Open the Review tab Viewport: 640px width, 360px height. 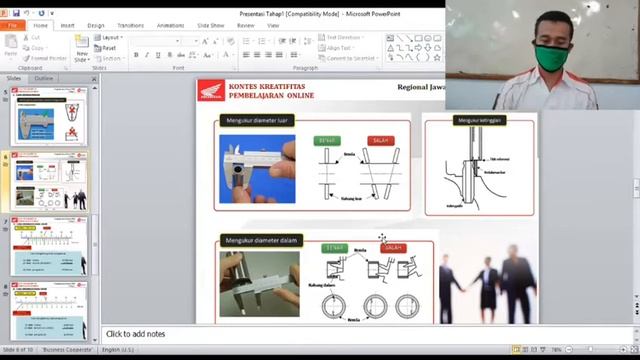point(246,25)
